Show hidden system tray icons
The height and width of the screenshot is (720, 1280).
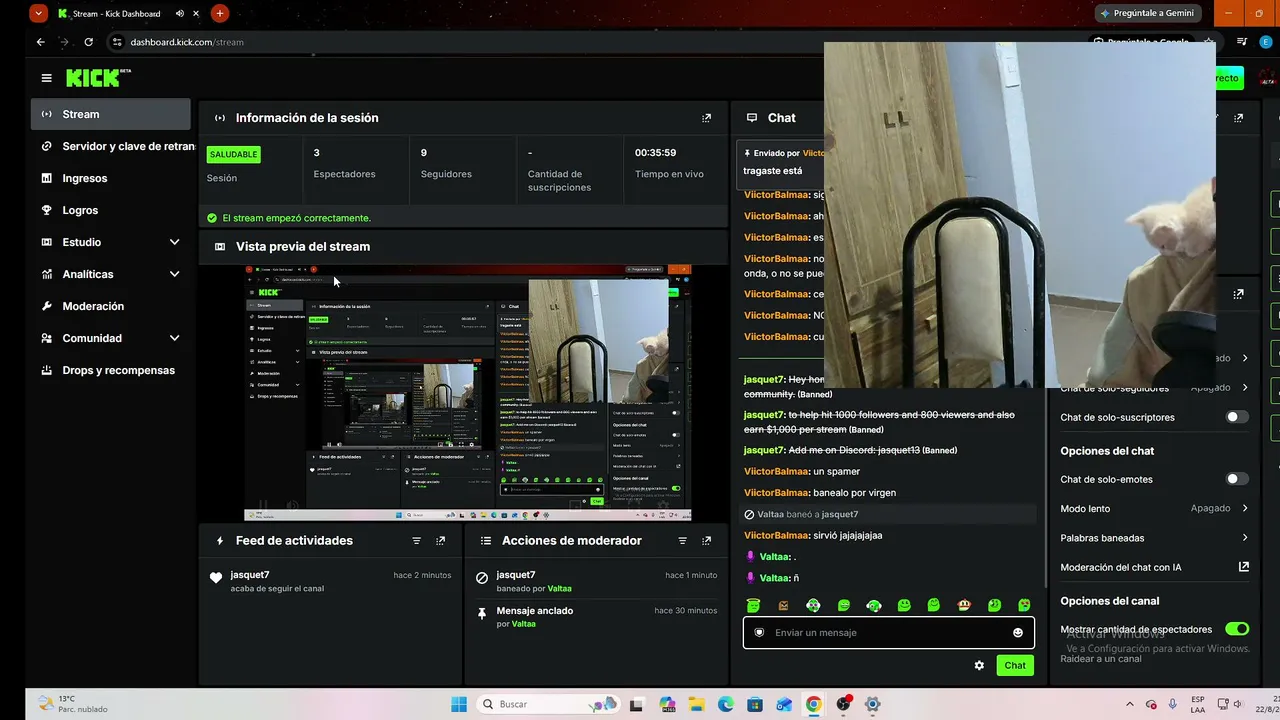pos(1130,704)
